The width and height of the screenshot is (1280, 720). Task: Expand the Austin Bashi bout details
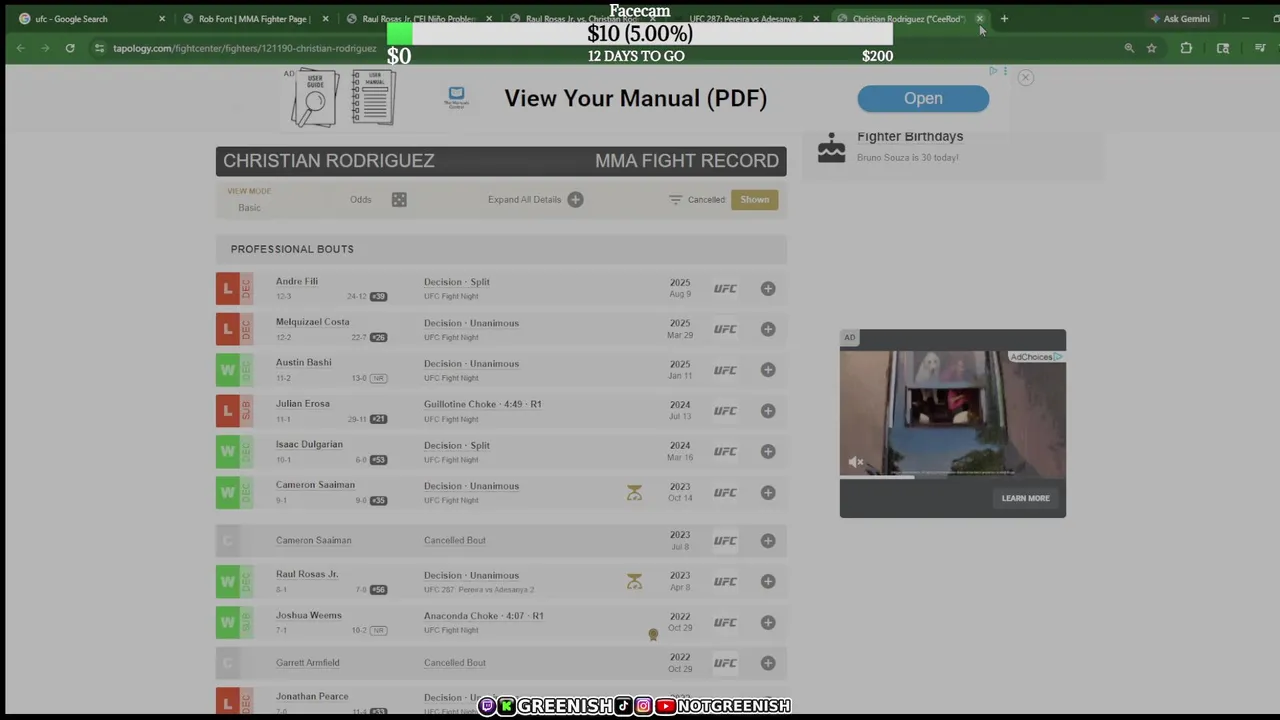(x=768, y=370)
